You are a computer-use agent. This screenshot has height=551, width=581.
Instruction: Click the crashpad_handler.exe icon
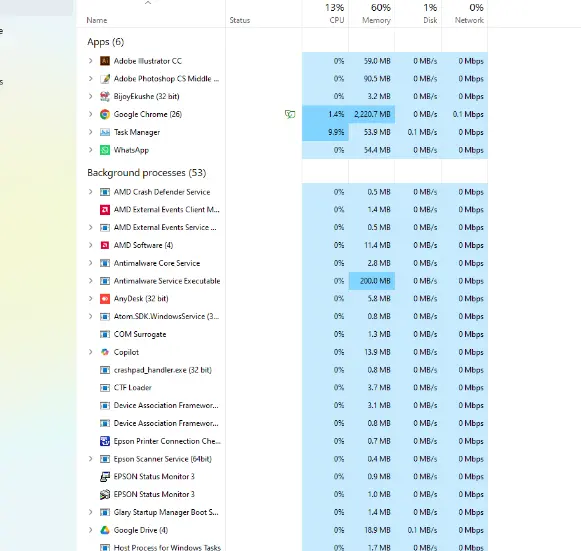coord(105,370)
